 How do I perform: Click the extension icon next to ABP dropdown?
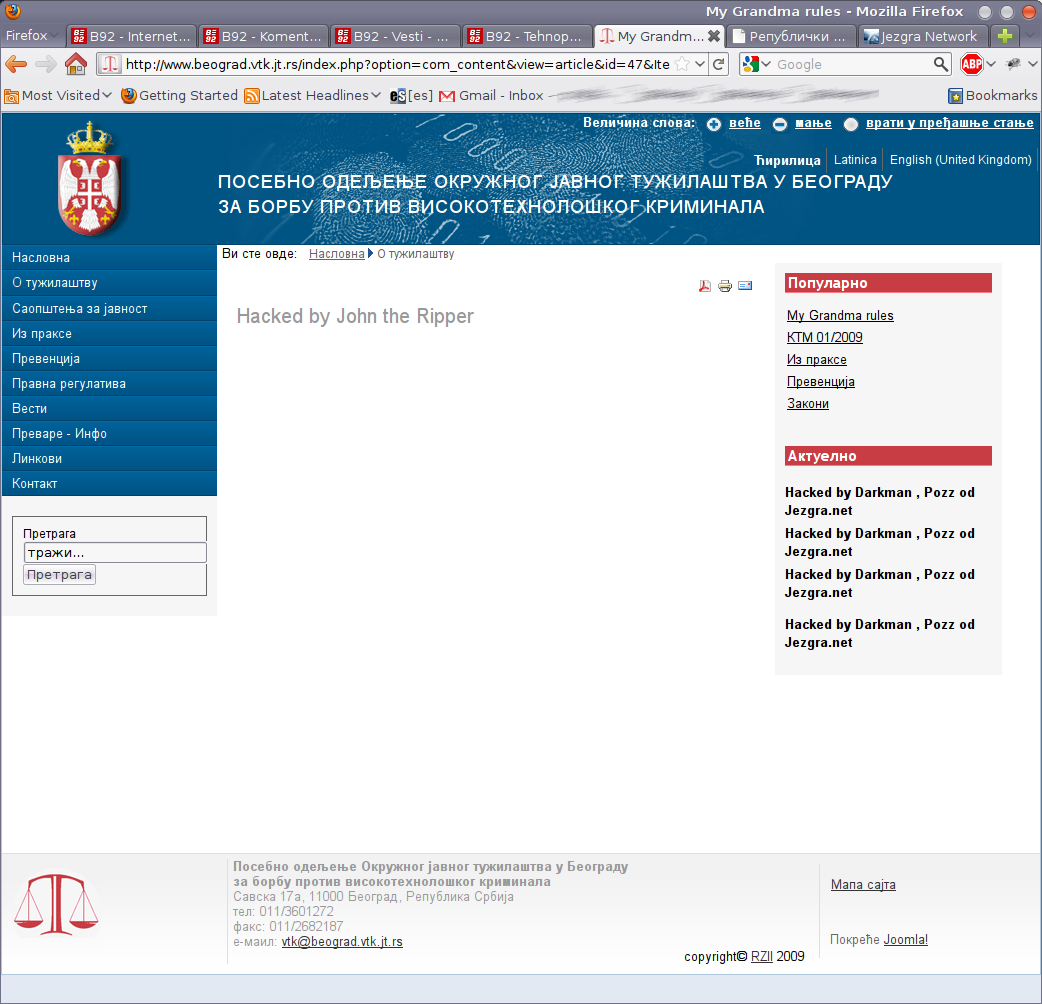(1013, 64)
